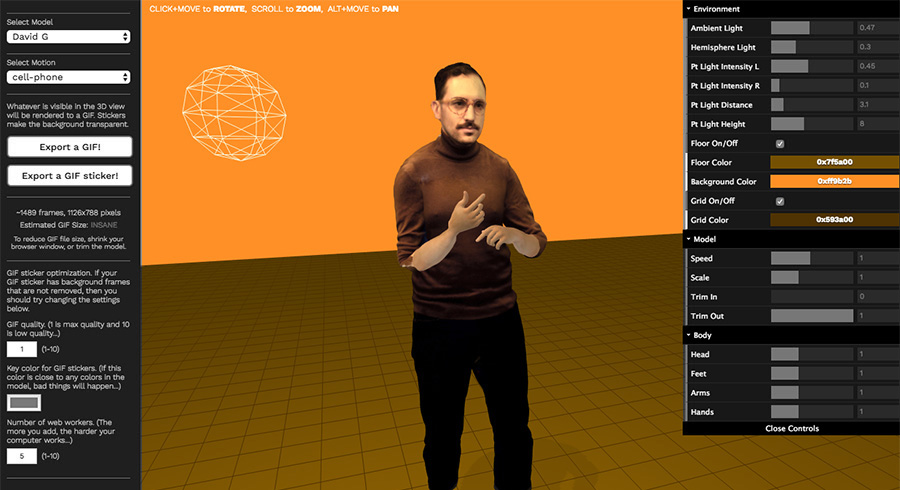900x490 pixels.
Task: Open the gray key color swatch
Action: click(22, 403)
